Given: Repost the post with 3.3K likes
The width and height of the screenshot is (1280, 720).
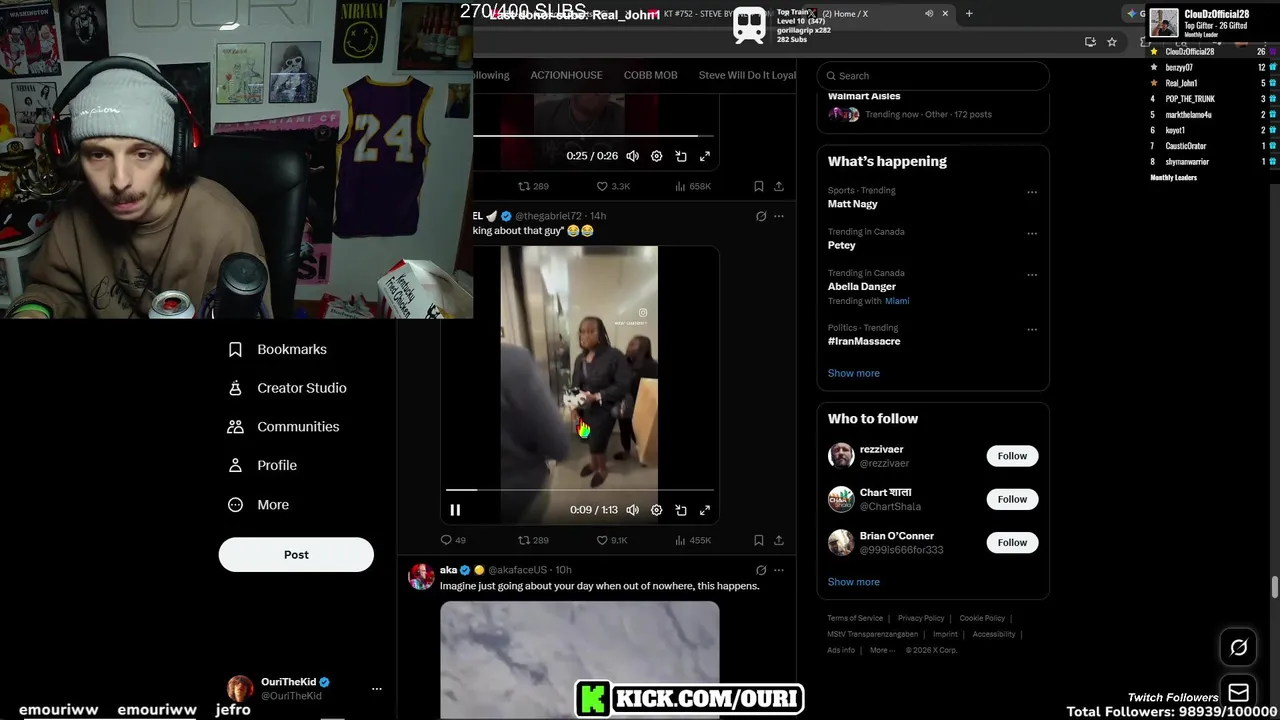Looking at the screenshot, I should [x=533, y=186].
